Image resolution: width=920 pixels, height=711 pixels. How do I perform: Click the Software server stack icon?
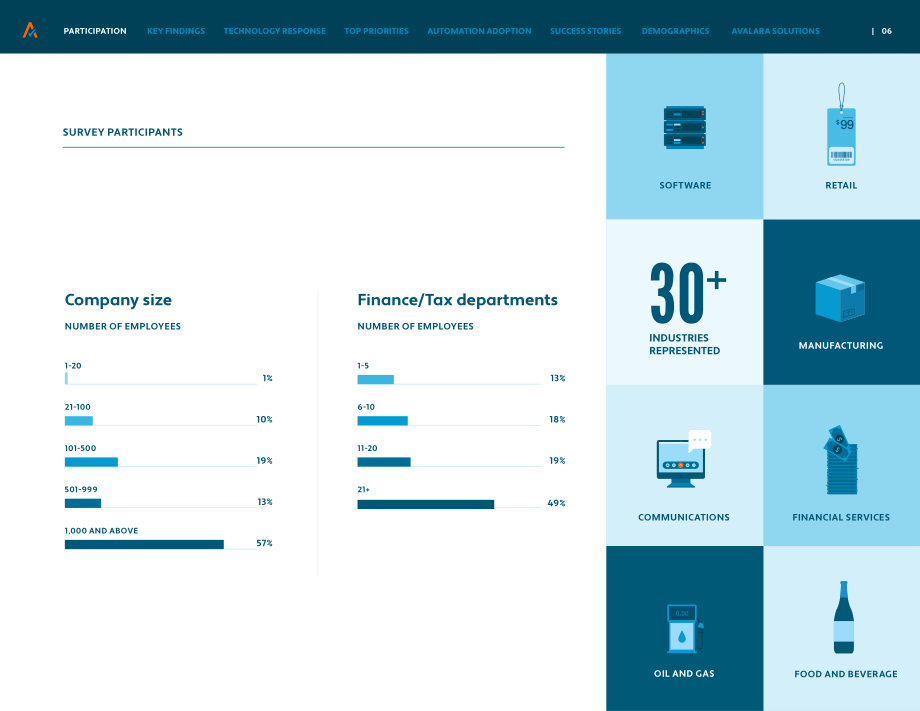685,127
